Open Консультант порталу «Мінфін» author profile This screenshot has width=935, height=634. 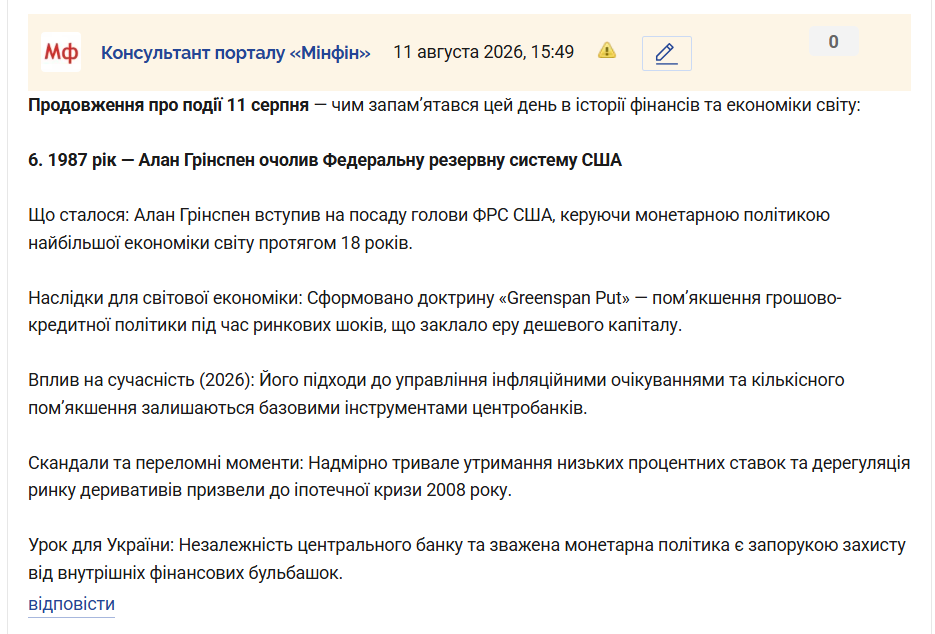pyautogui.click(x=236, y=52)
